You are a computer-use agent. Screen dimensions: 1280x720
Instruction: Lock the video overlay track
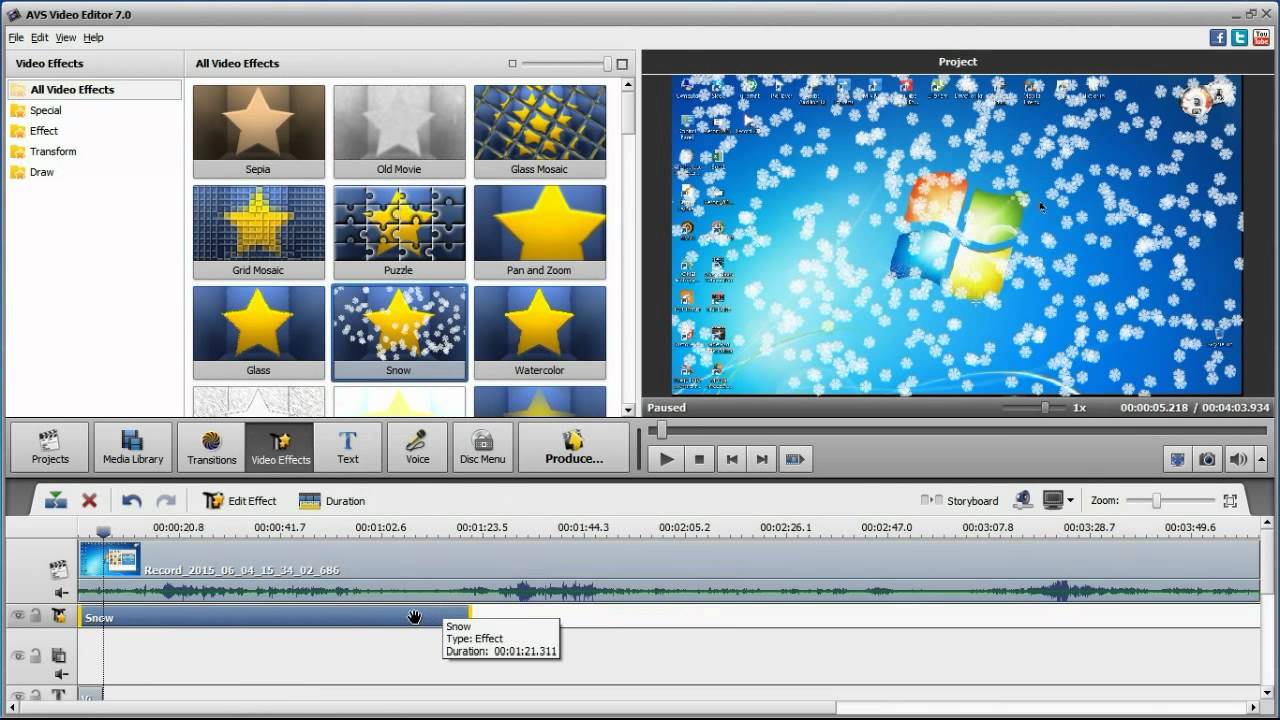pos(35,656)
